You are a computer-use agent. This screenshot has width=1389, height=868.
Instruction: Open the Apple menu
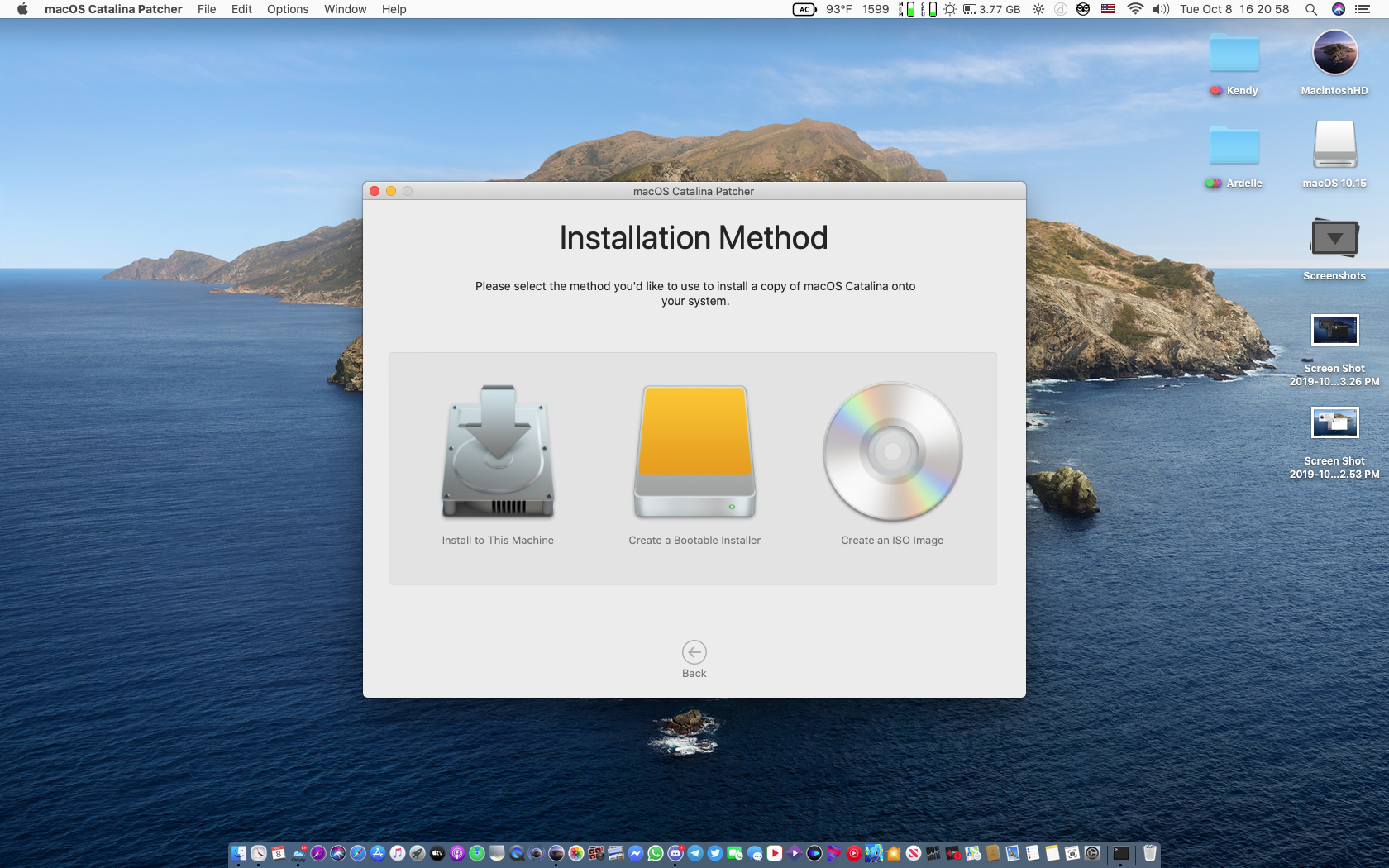coord(22,9)
